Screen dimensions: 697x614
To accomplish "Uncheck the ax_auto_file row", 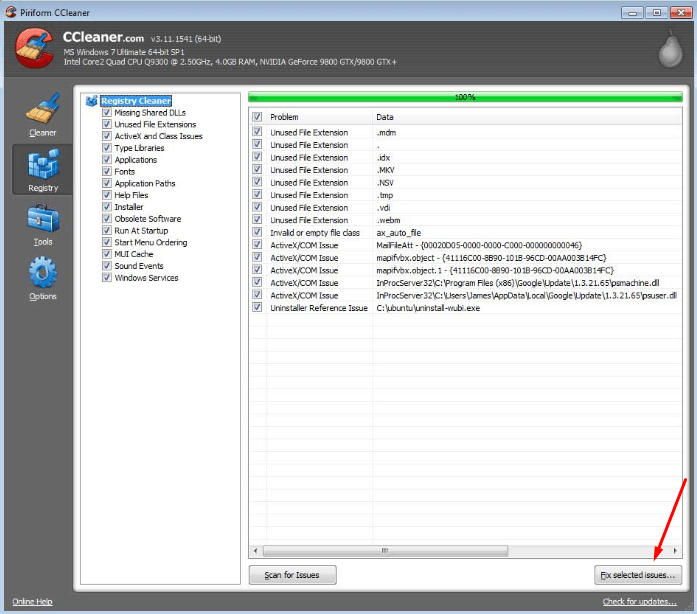I will tap(257, 232).
